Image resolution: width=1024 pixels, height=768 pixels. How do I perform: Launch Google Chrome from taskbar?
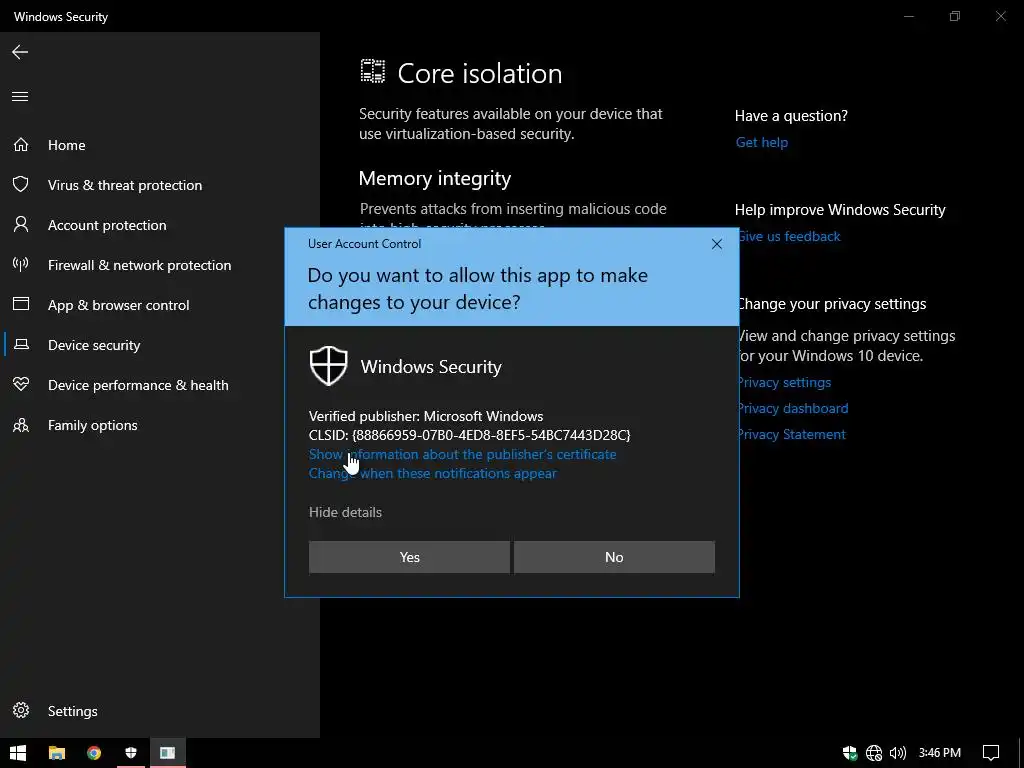(x=94, y=753)
